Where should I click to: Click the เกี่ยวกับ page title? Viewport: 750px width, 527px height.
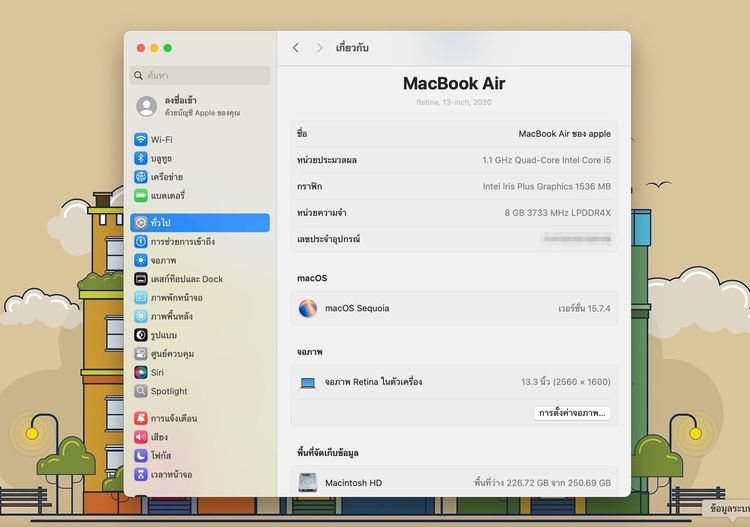click(352, 47)
